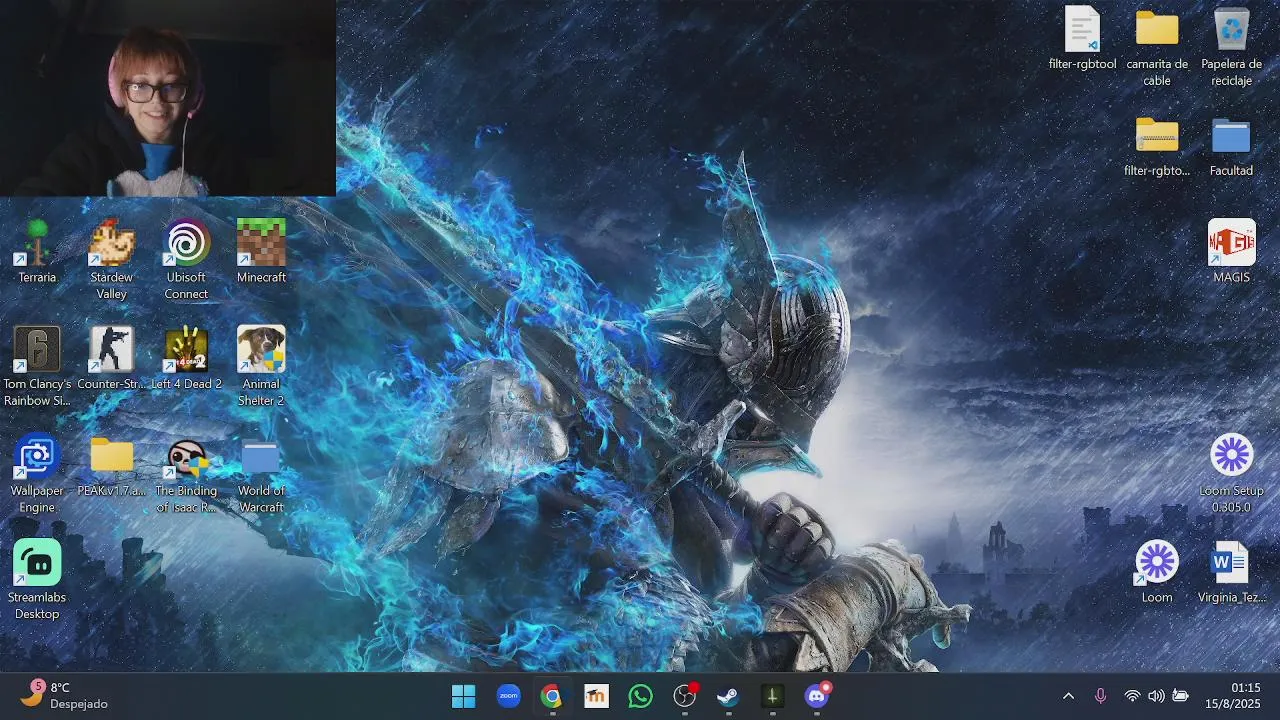
Task: Open the Terraria desktop shortcut
Action: [x=37, y=251]
